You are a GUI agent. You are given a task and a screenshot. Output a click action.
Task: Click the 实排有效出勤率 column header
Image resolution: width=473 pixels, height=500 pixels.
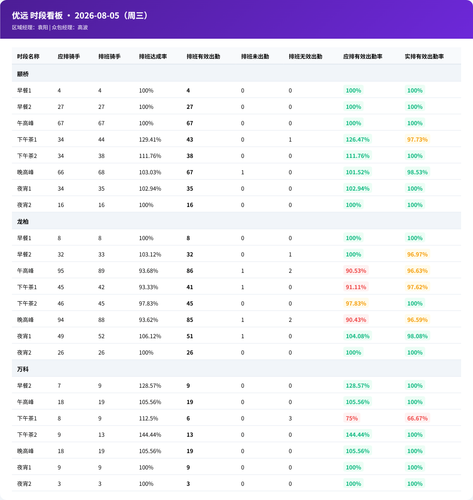pyautogui.click(x=424, y=57)
